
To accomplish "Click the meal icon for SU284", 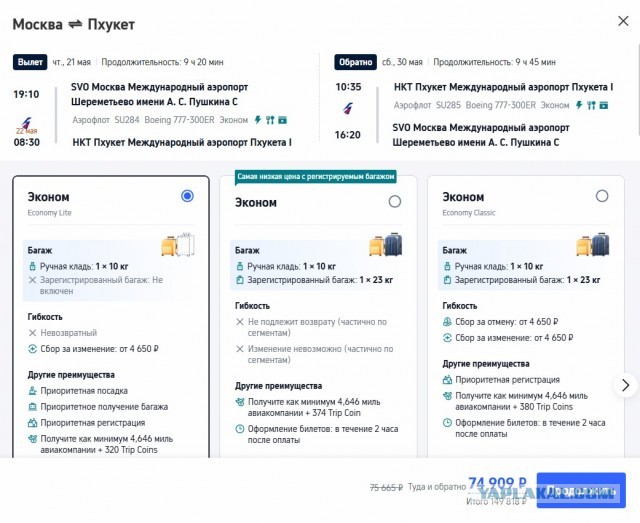I will tap(270, 120).
